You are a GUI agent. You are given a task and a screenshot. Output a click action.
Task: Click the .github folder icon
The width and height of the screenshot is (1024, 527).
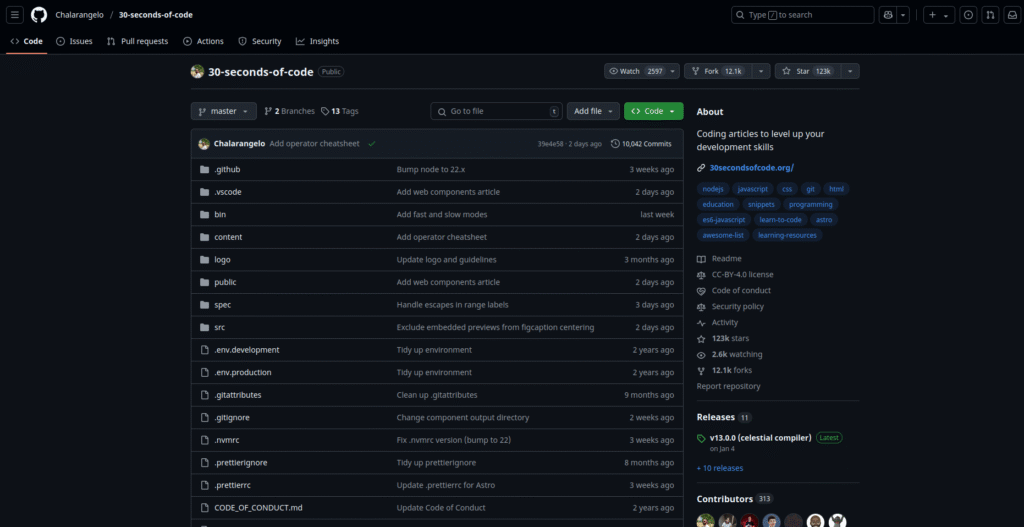tap(204, 169)
